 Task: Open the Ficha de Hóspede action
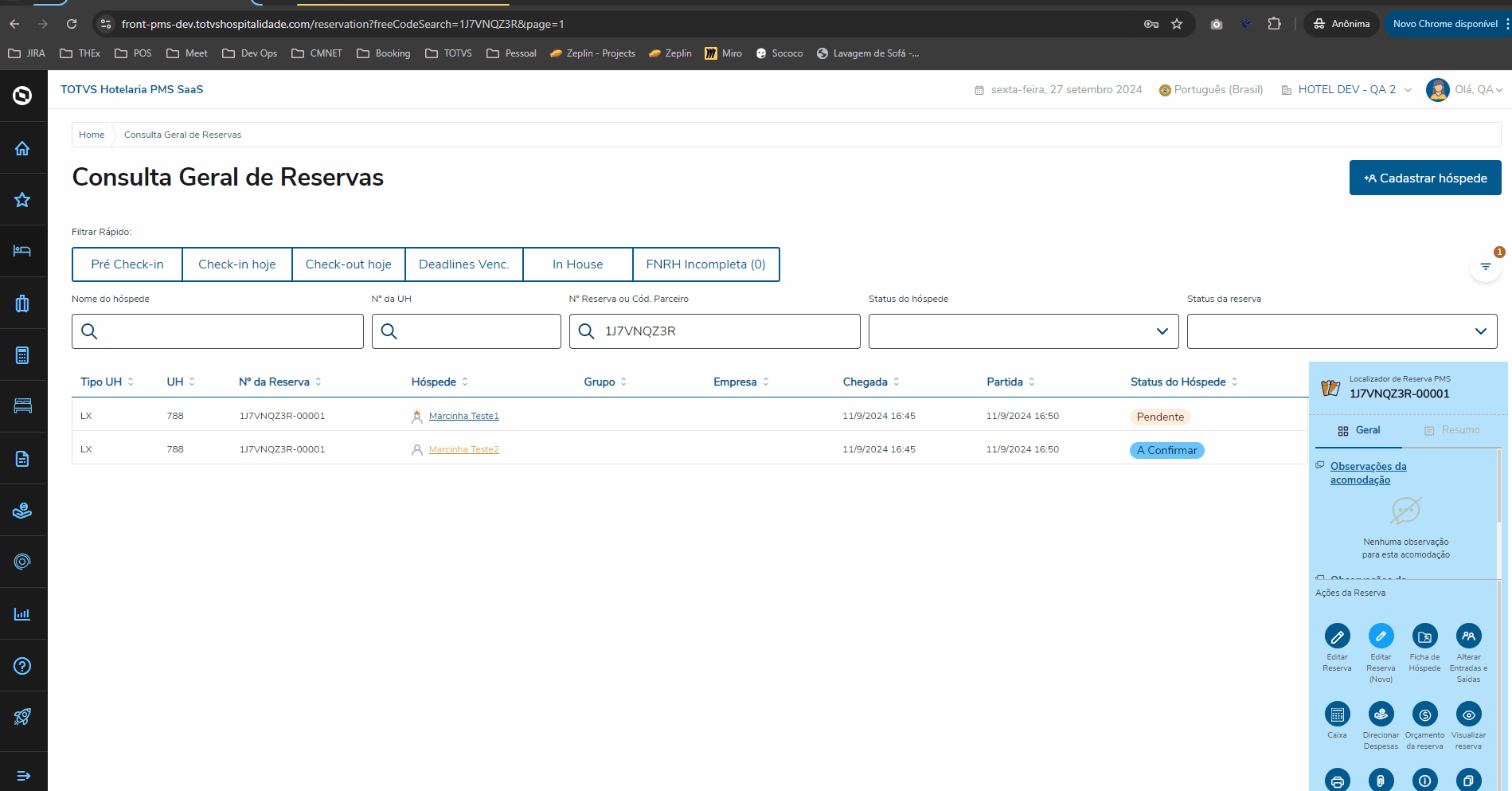1425,636
